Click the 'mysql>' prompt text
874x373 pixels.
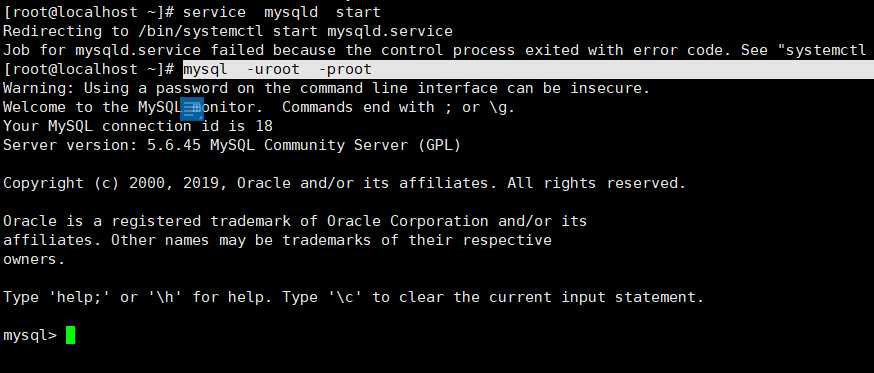click(x=30, y=336)
